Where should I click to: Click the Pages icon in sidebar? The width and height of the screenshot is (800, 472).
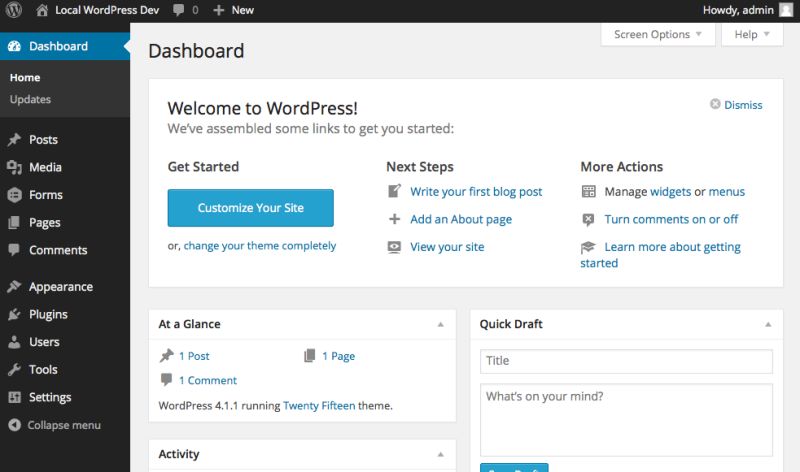pos(14,222)
